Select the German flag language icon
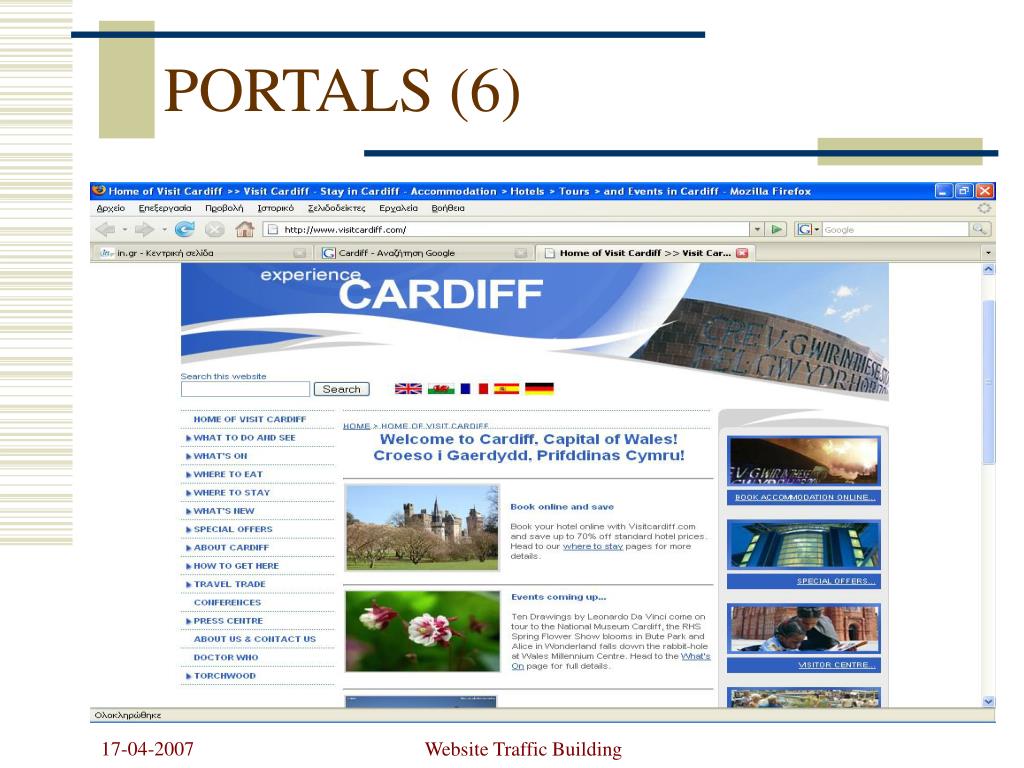1024x768 pixels. pyautogui.click(x=539, y=389)
